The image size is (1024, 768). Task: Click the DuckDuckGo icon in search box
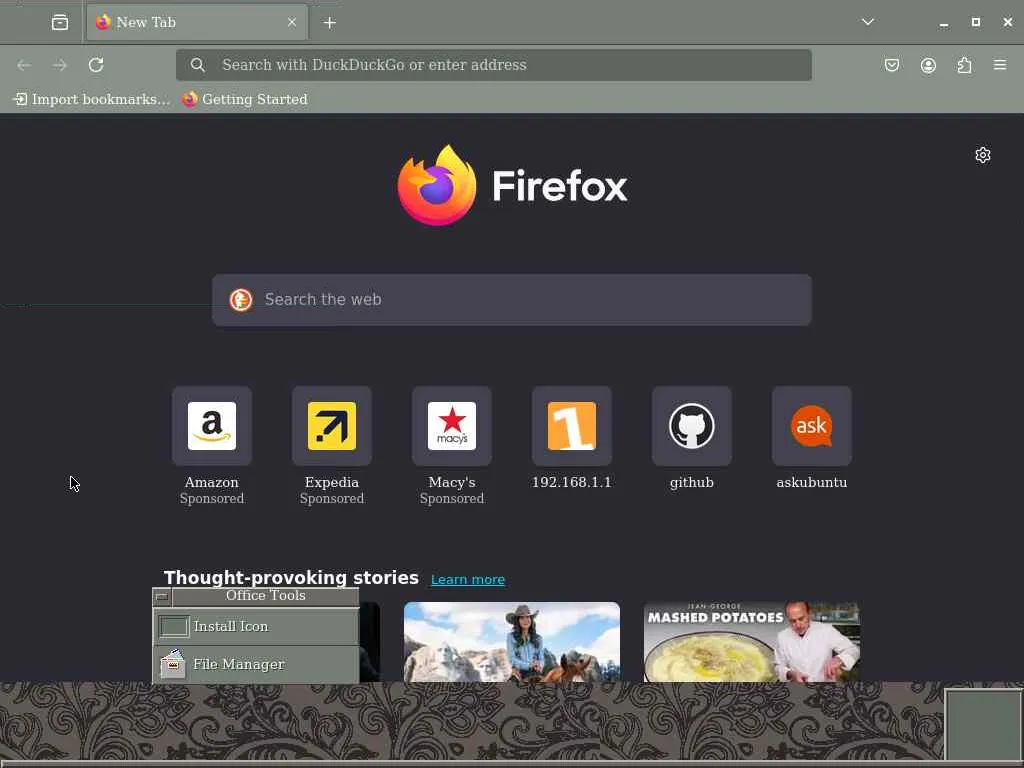[x=241, y=300]
